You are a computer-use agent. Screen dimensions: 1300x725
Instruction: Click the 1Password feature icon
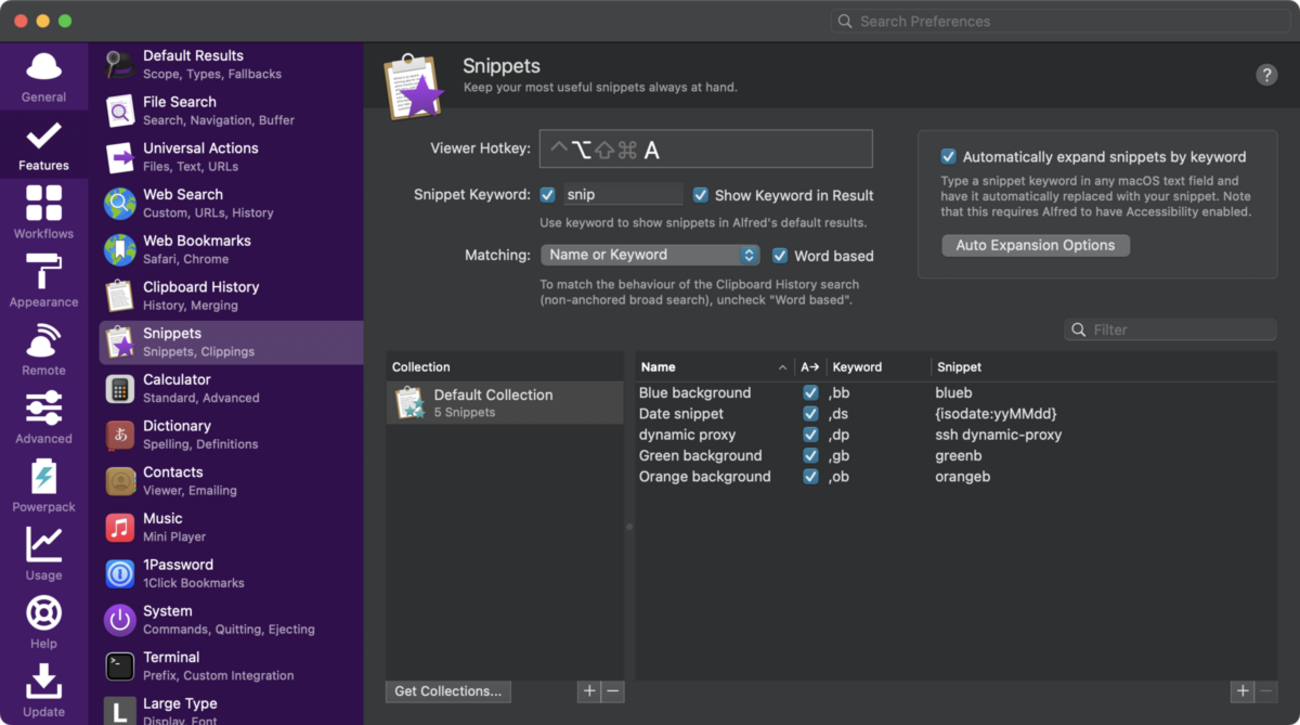(120, 573)
